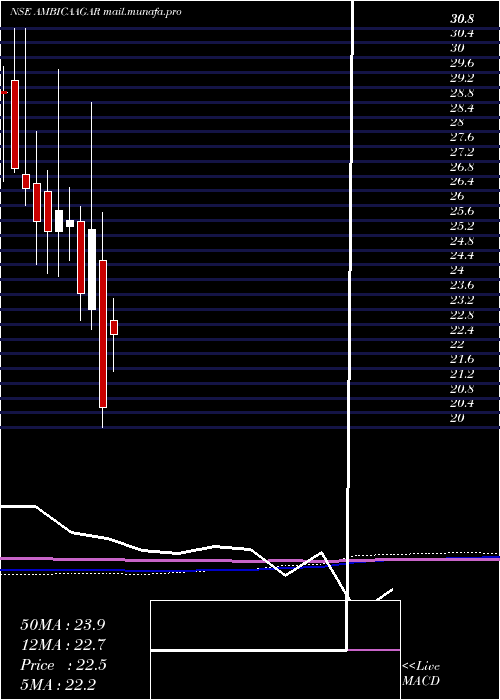Viewport: 500px width, 700px height.
Task: Select the 25.6 price axis label
Action: point(462,211)
